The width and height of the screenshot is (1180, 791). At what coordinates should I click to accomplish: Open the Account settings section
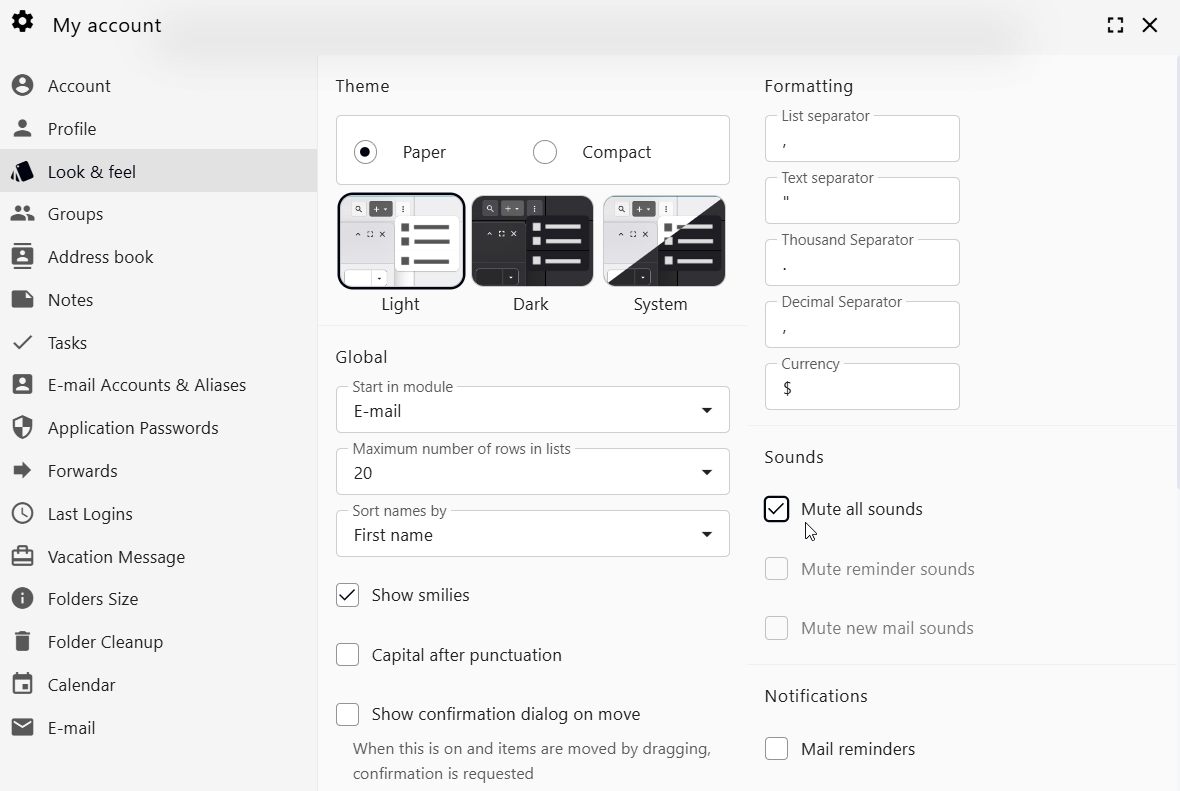[x=79, y=85]
